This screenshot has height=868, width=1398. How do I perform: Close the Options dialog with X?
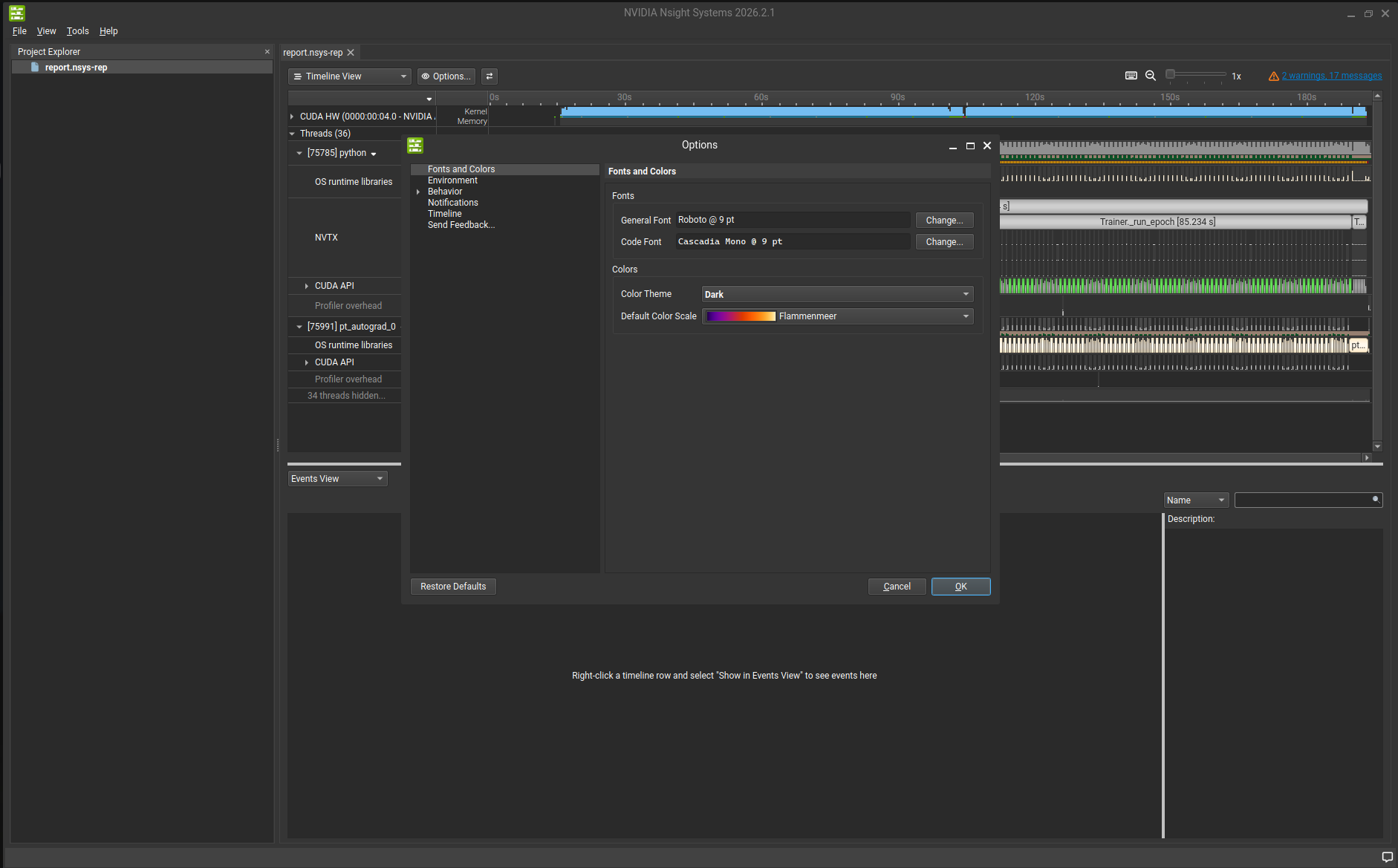[987, 146]
